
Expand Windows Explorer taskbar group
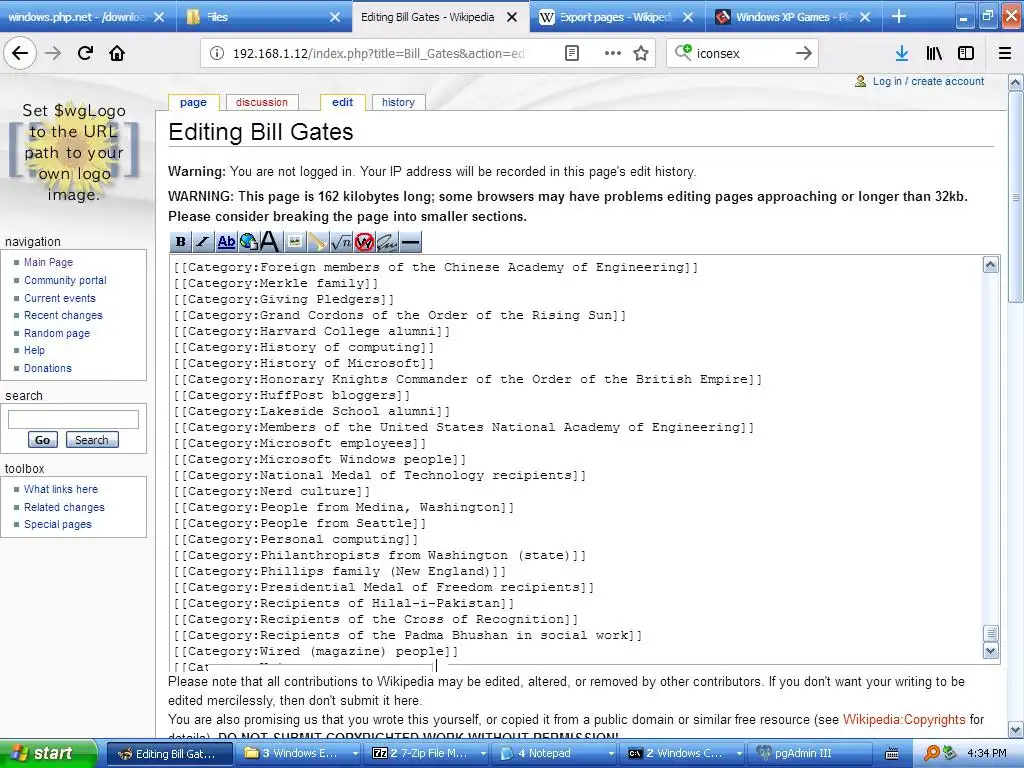tap(300, 753)
